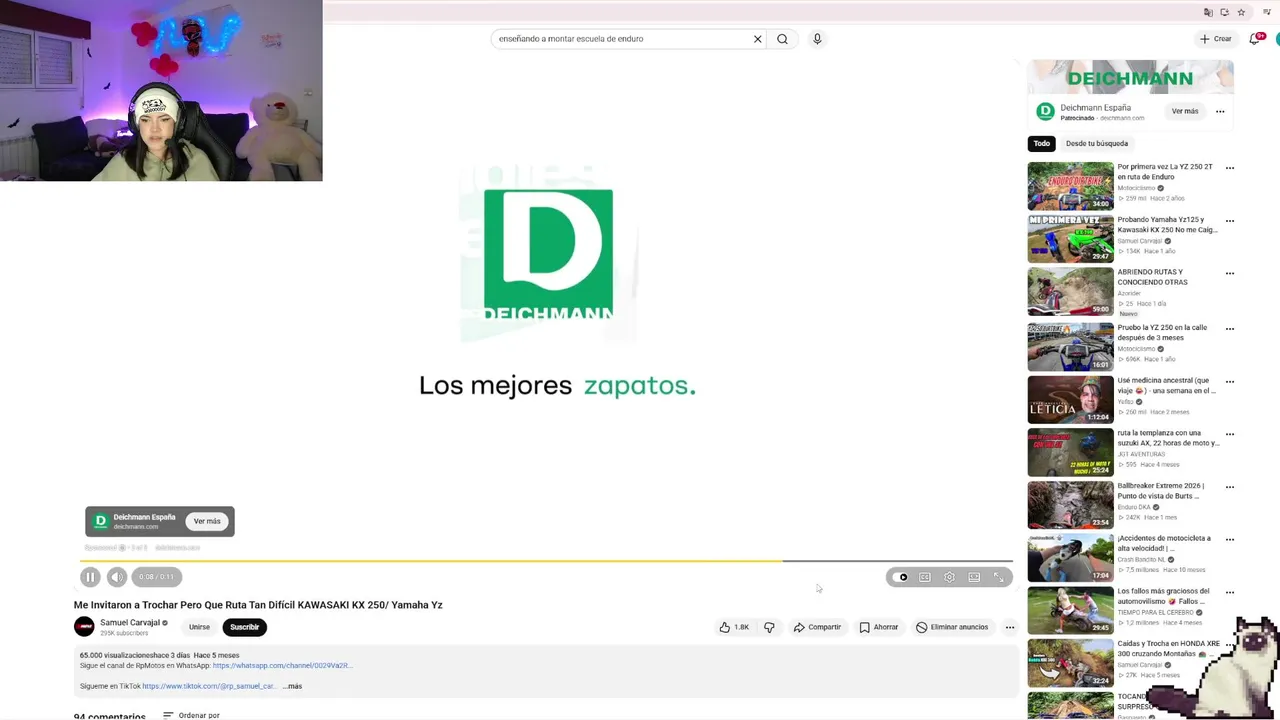This screenshot has height=720, width=1280.
Task: Clear the search box with the X
Action: pos(757,39)
